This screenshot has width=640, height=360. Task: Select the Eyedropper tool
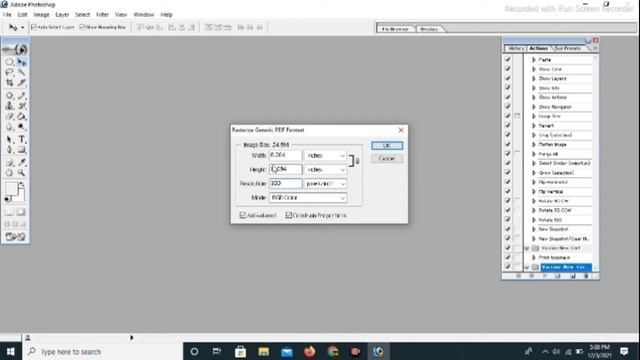[x=22, y=162]
